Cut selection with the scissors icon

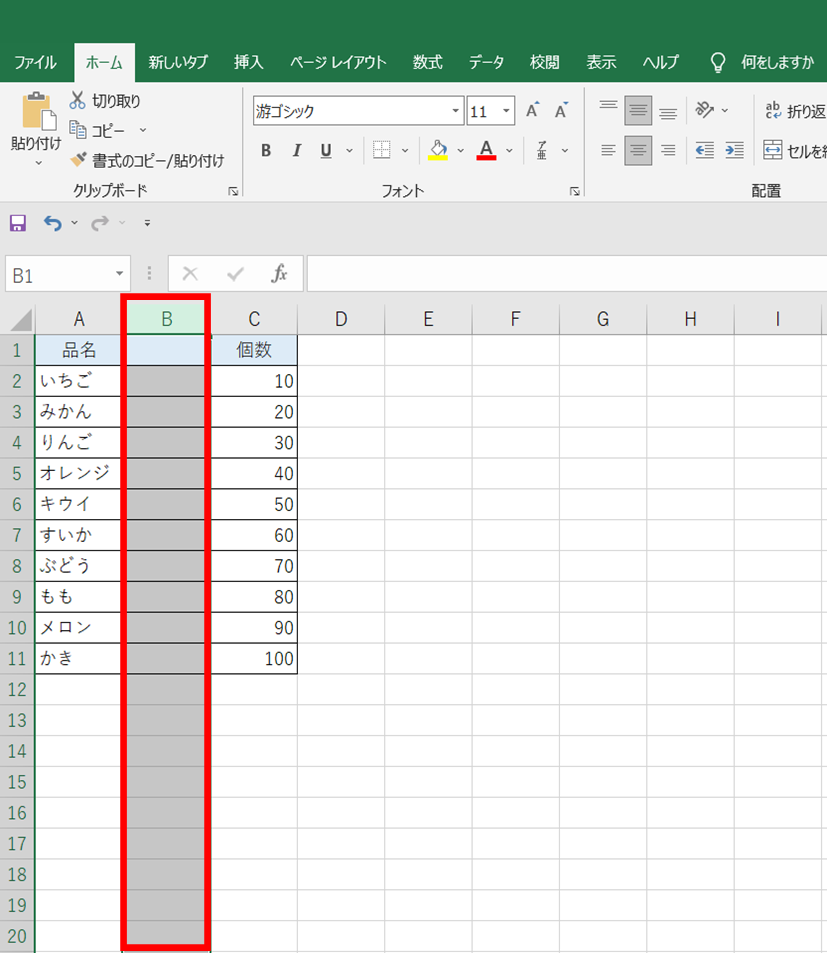pos(77,100)
